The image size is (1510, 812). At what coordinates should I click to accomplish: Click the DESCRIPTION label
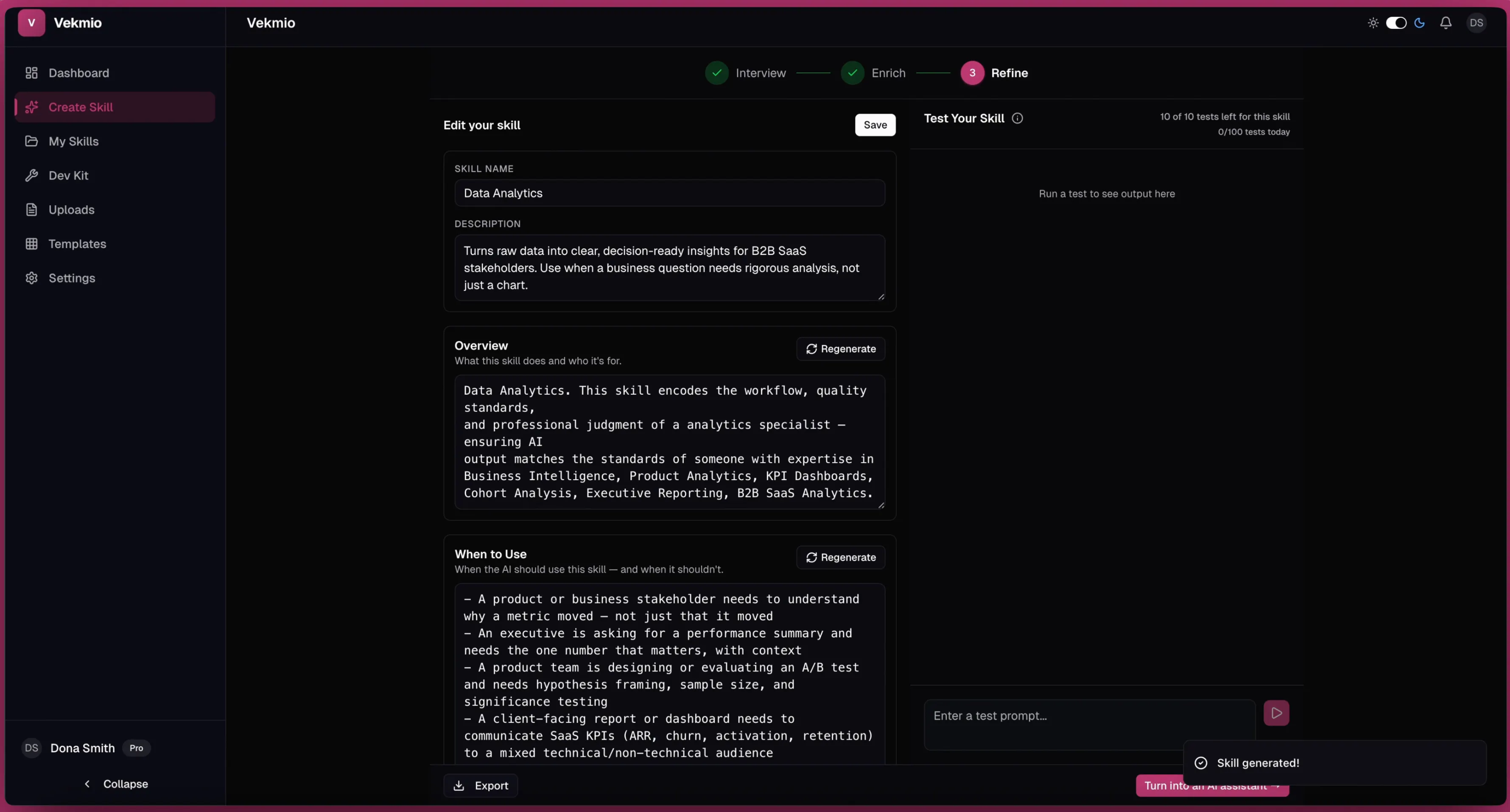pos(488,224)
